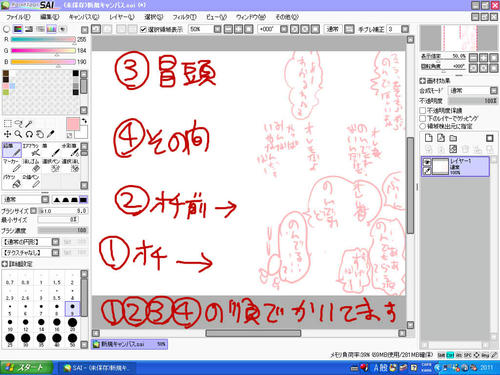The height and width of the screenshot is (375, 500).
Task: Collapse the 詳細設定 section
Action: (4, 264)
